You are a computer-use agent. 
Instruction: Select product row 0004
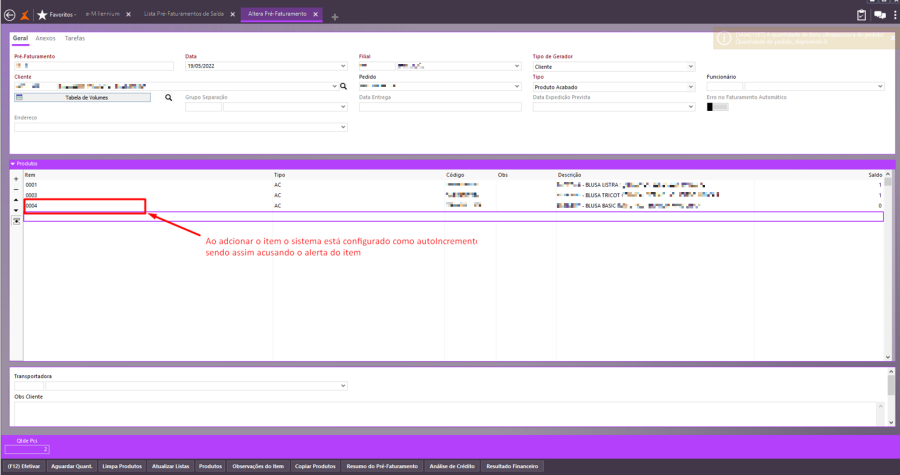coord(453,206)
